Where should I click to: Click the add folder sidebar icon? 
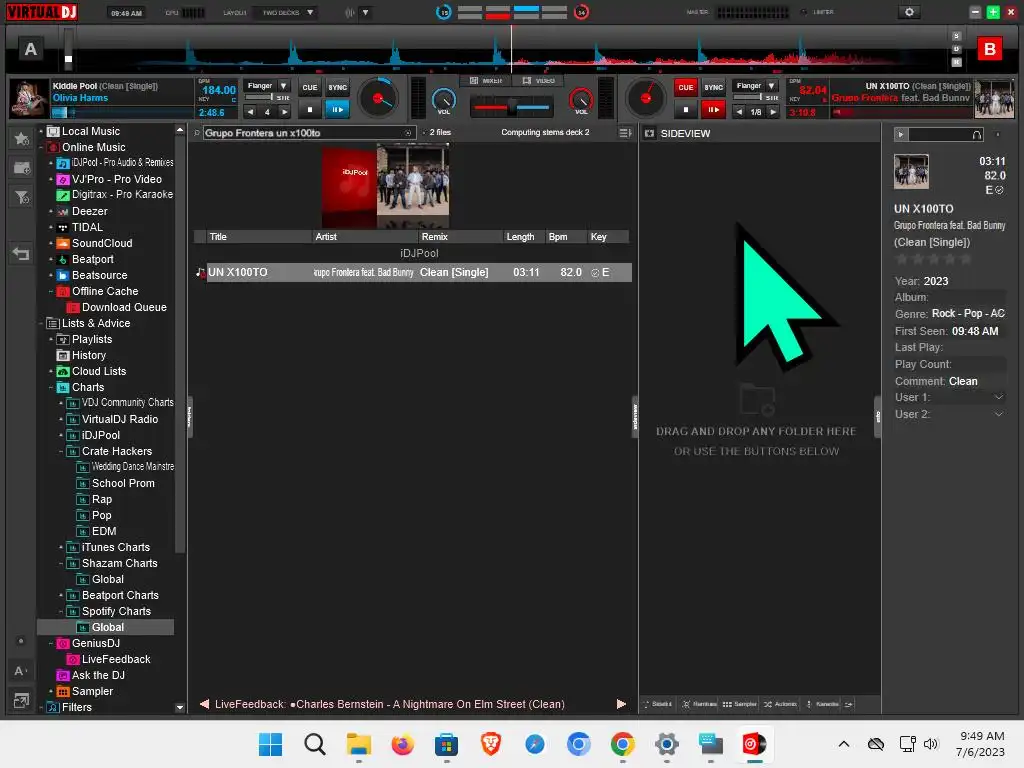21,168
